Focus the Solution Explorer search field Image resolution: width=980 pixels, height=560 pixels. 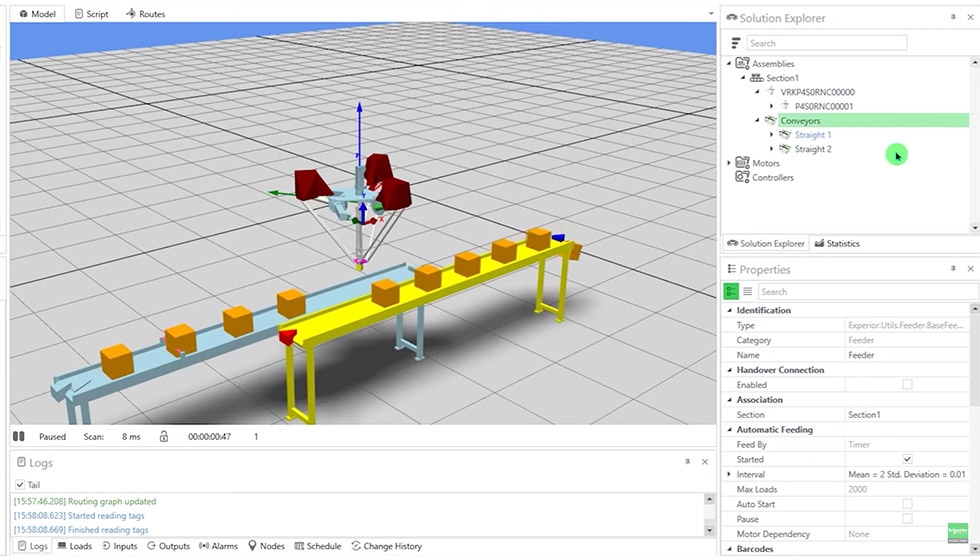826,43
